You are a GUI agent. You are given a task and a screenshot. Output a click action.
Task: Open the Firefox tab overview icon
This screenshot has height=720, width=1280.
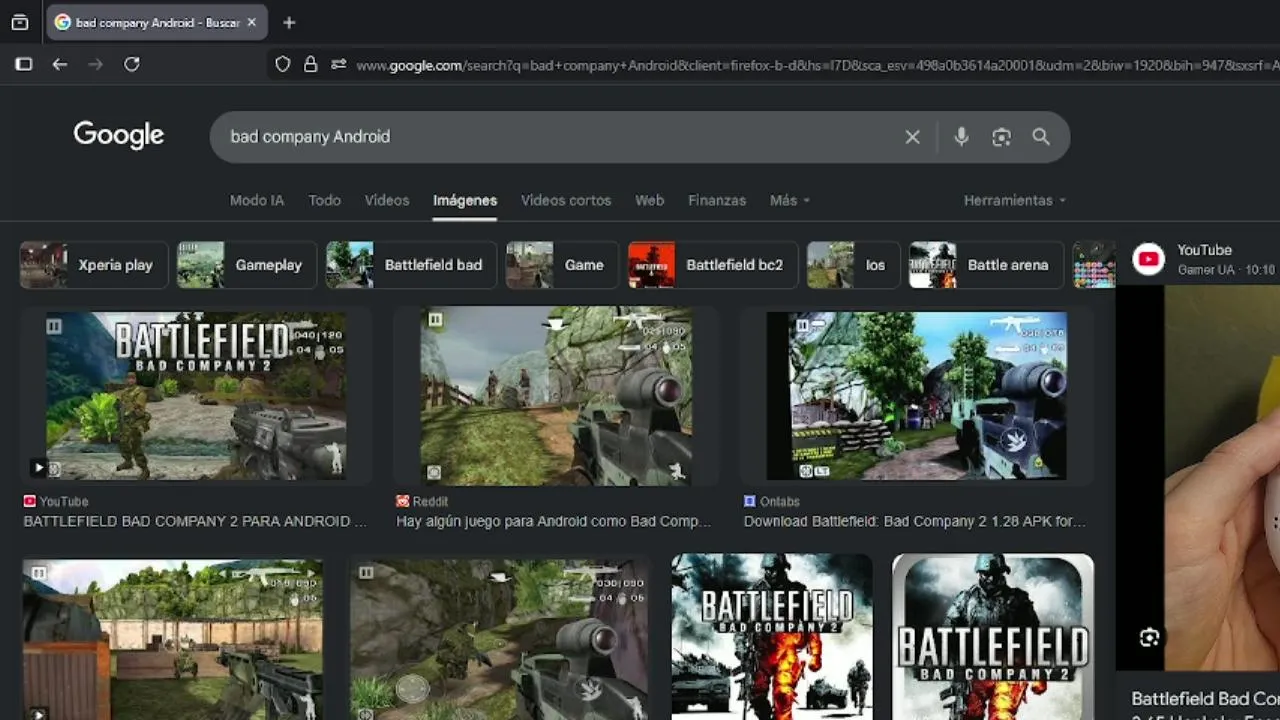point(20,22)
